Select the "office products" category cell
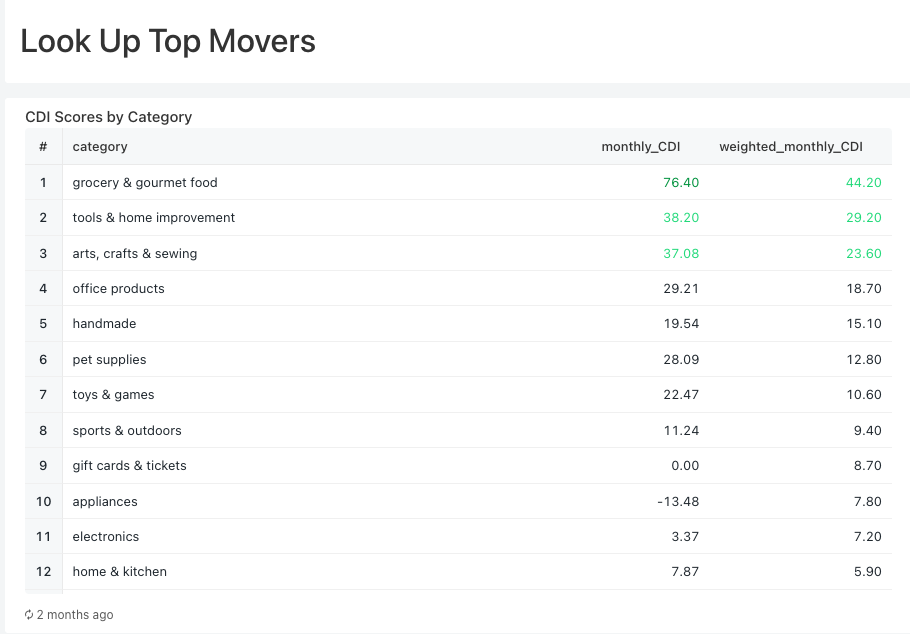Viewport: 910px width, 634px height. click(118, 289)
